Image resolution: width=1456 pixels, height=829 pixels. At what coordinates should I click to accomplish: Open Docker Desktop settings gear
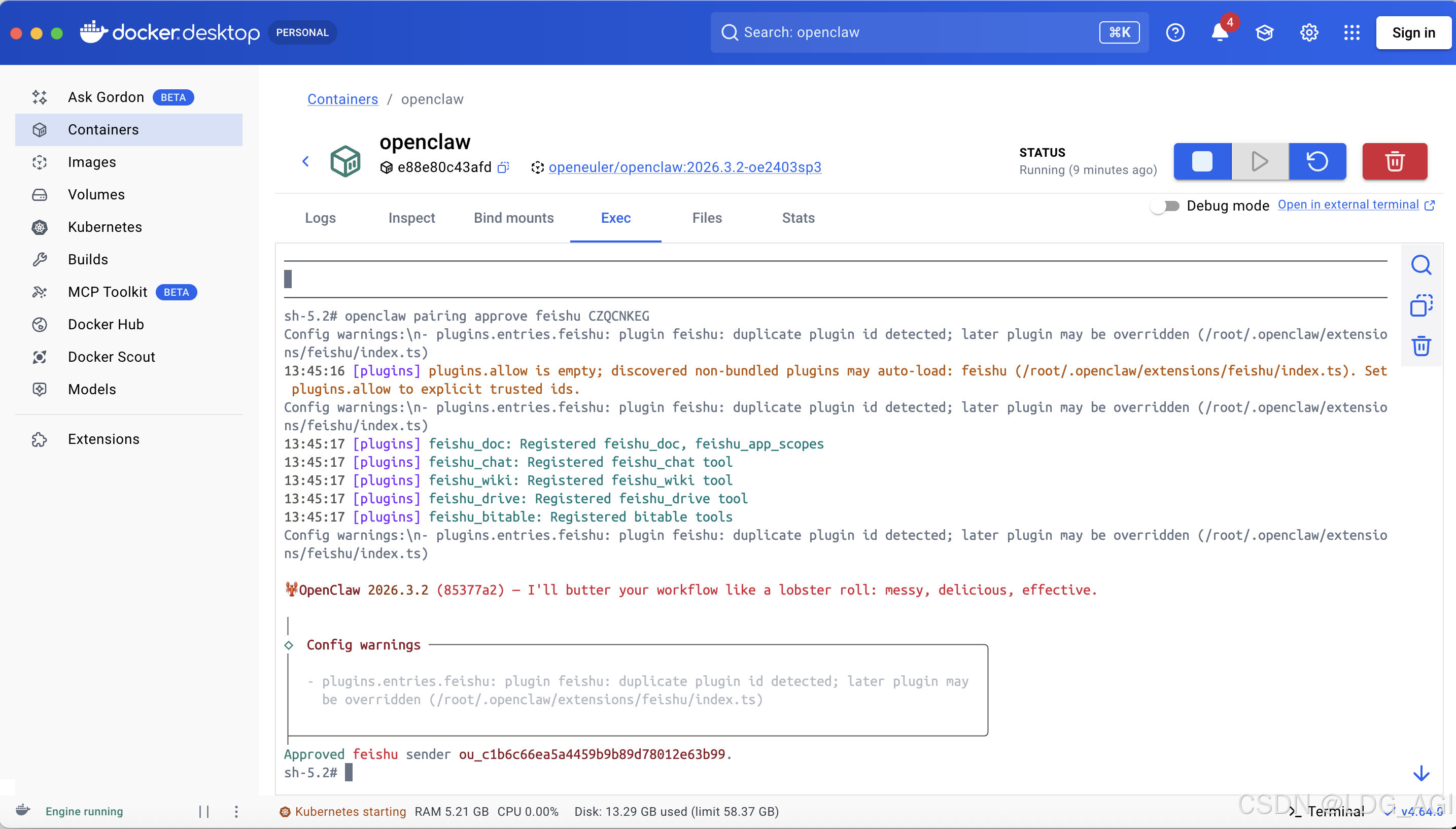(1308, 33)
